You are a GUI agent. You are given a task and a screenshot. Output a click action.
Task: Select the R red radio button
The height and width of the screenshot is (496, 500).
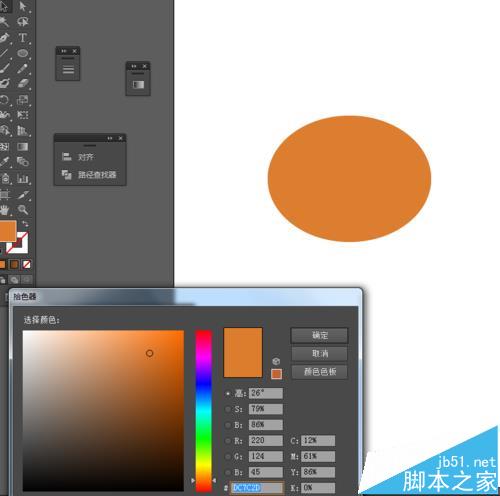[228, 441]
